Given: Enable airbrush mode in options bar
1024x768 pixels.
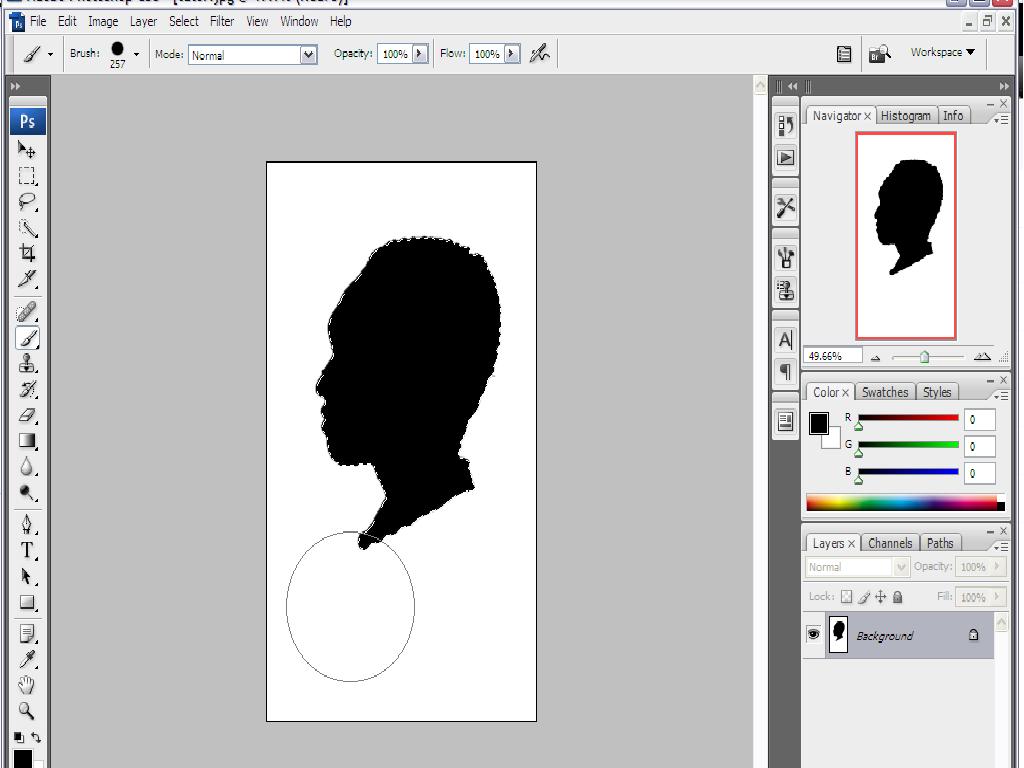Looking at the screenshot, I should [539, 54].
